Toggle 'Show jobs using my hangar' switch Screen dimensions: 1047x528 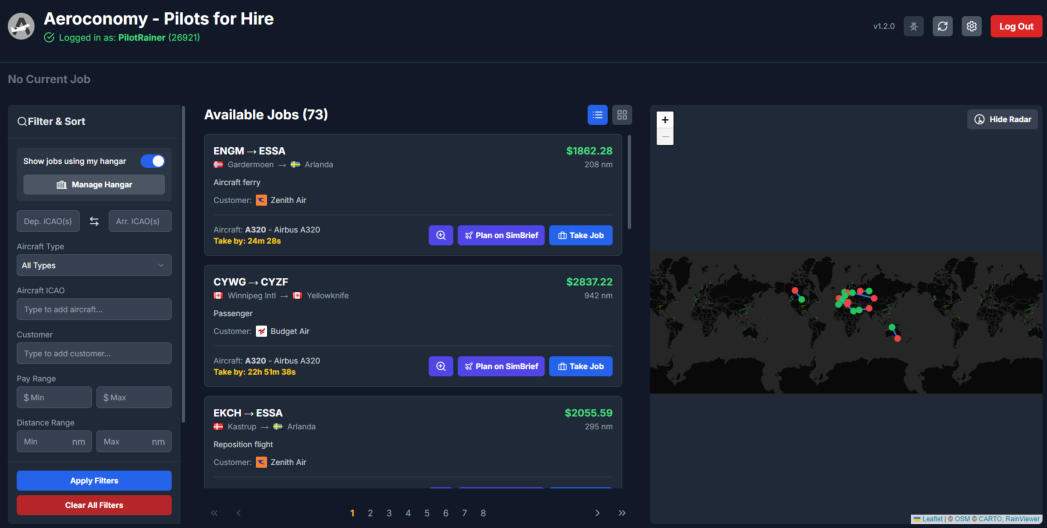(x=152, y=161)
